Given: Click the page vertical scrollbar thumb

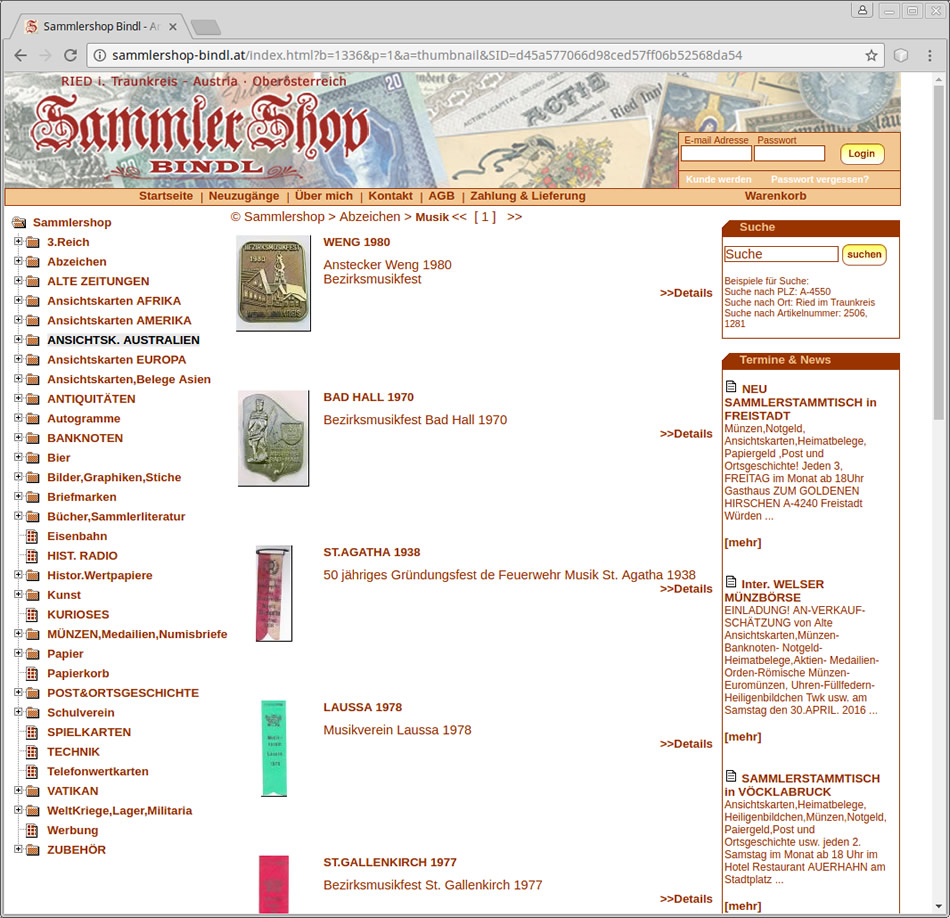Looking at the screenshot, I should (938, 251).
